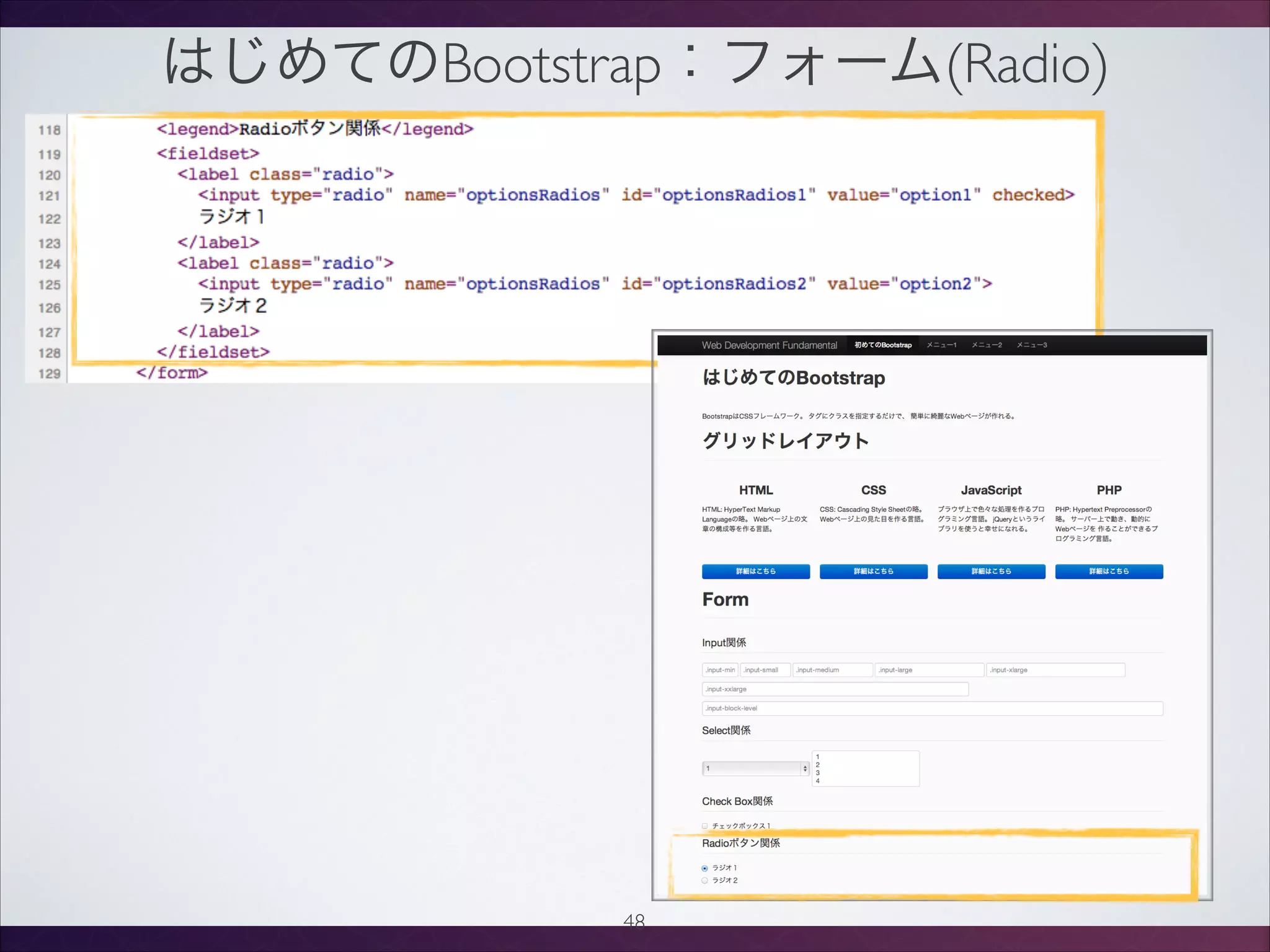Click the Input関係 legend text
The image size is (1270, 952).
(x=724, y=643)
